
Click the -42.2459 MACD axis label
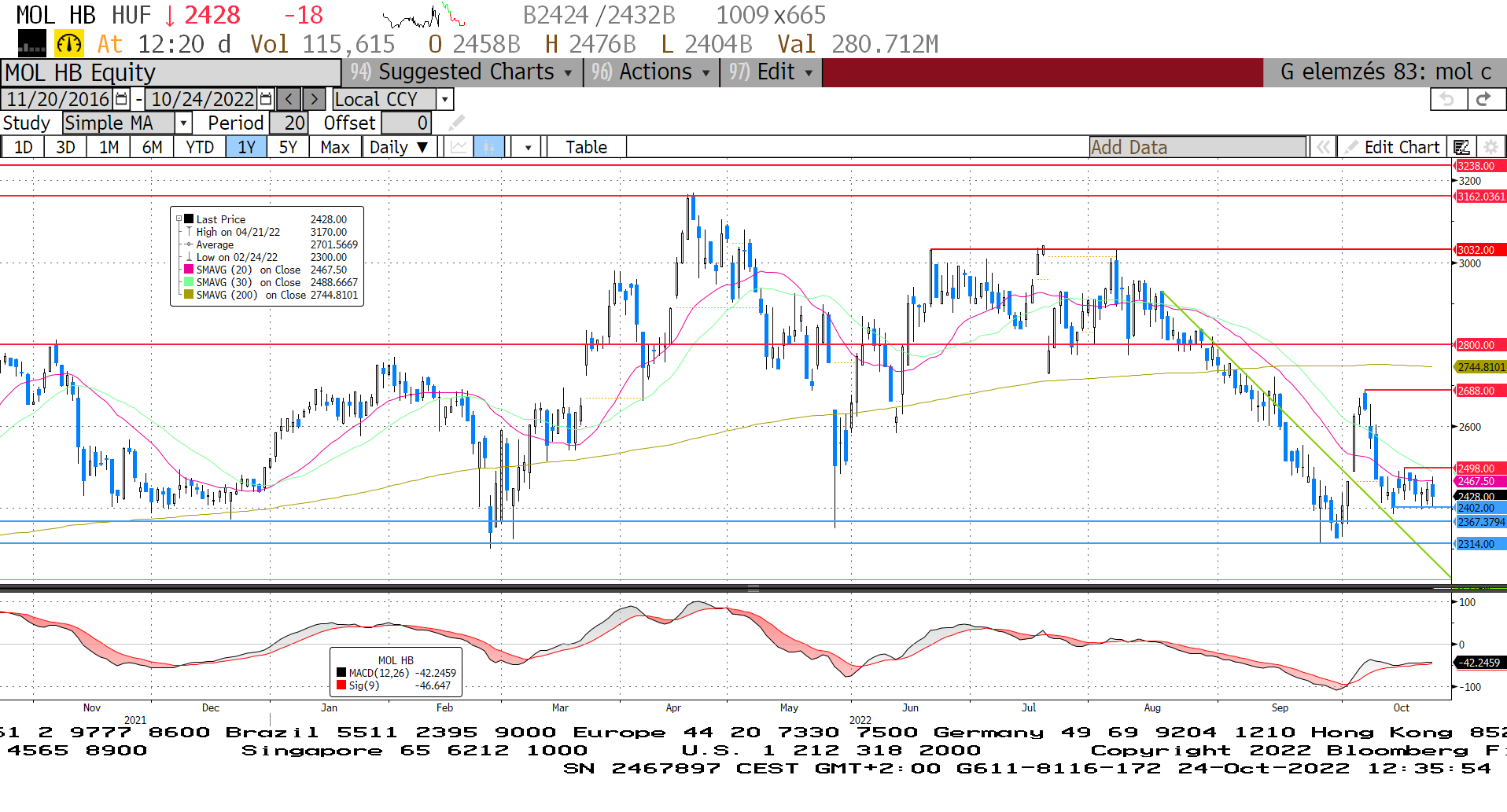[1479, 663]
